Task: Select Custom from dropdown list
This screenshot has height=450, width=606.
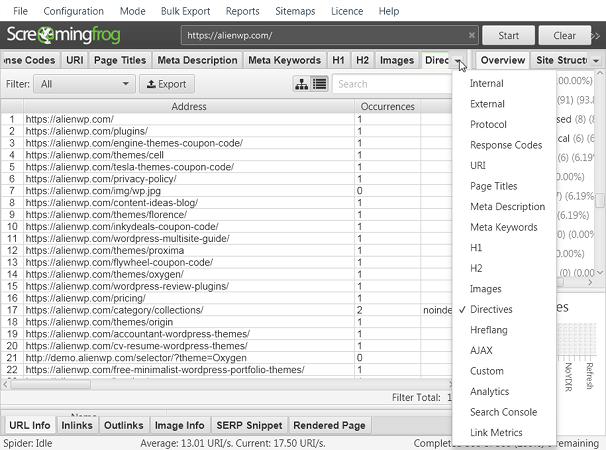Action: (x=504, y=371)
